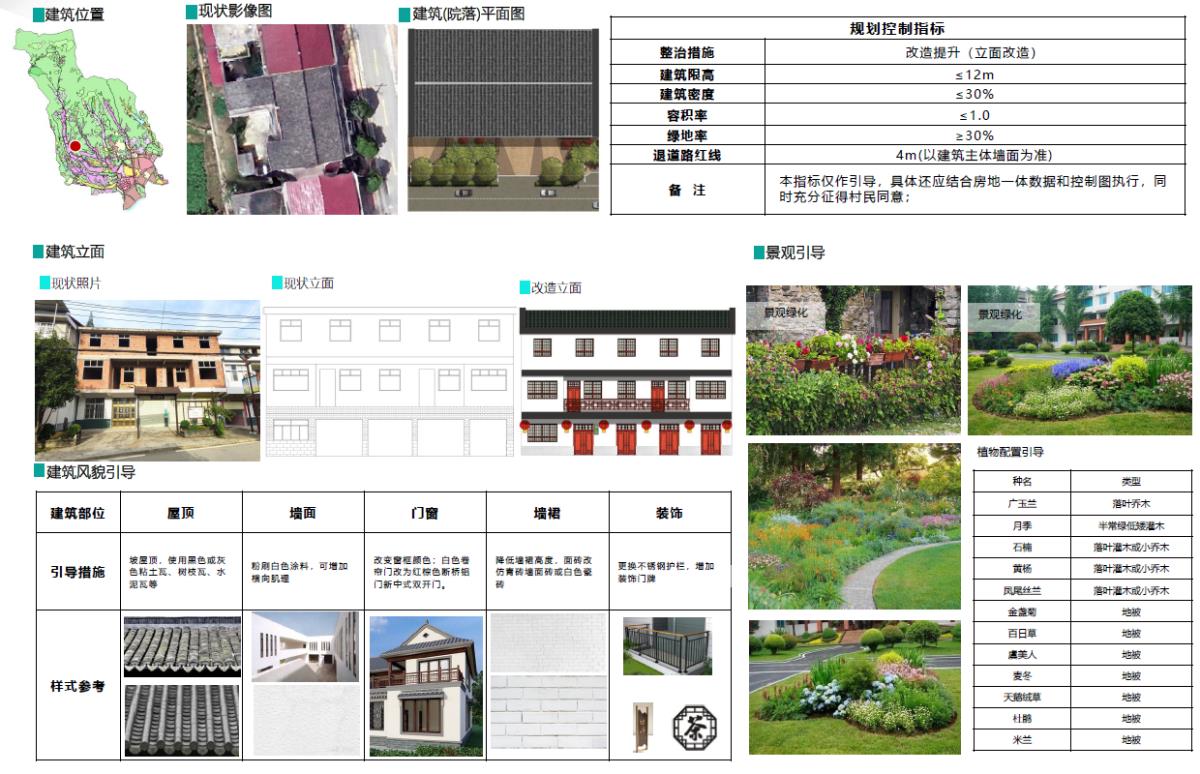Image resolution: width=1200 pixels, height=774 pixels.
Task: Click the teal marker beside 景观引导 heading
Action: (758, 254)
